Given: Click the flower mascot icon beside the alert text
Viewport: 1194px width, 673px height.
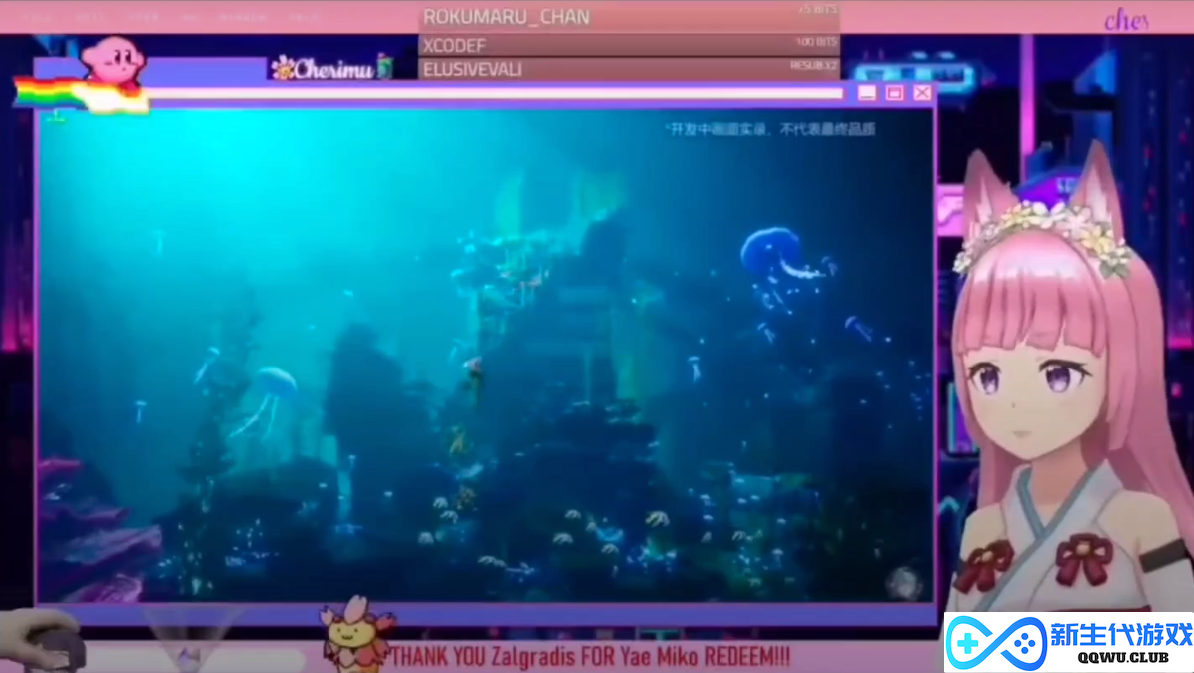Looking at the screenshot, I should tap(356, 636).
